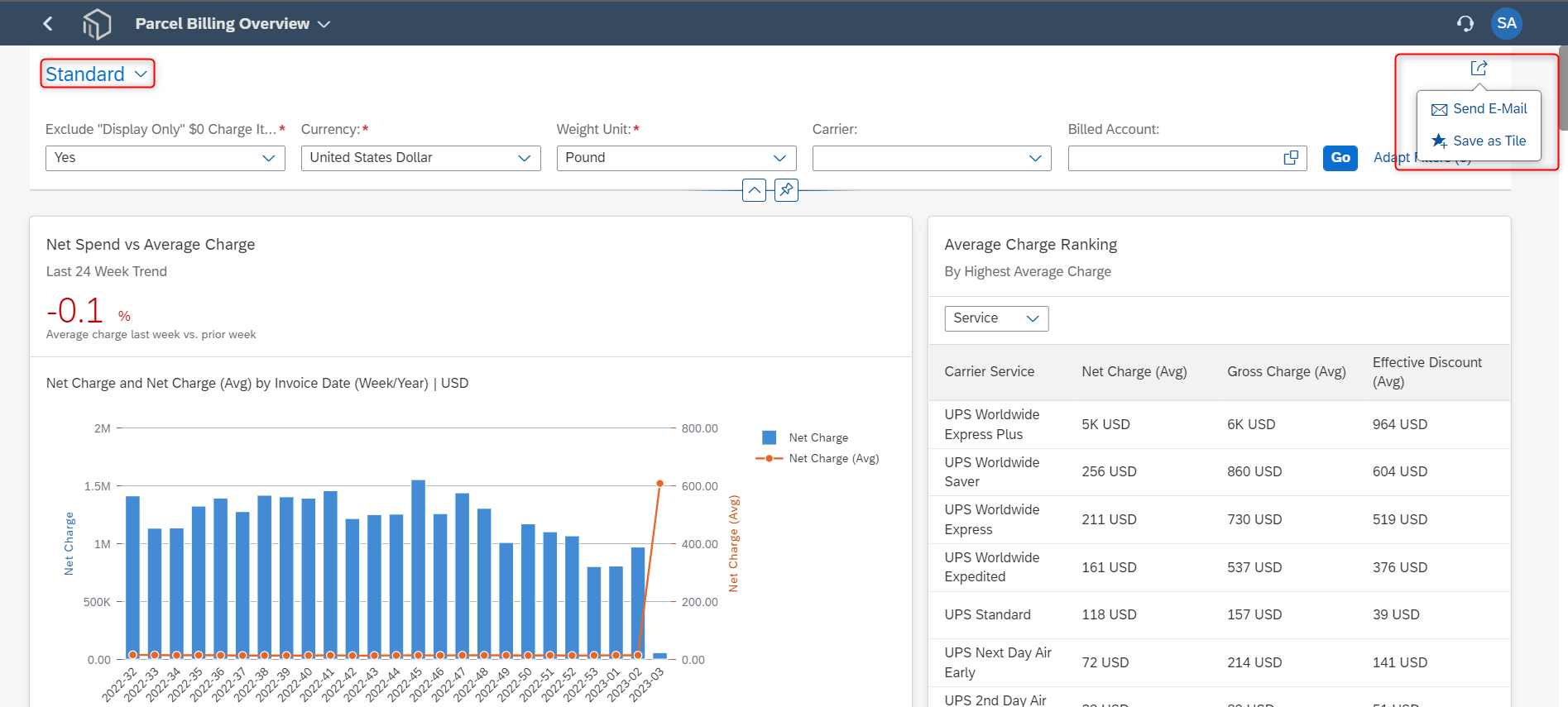Open value help in Billed Account field

(1290, 158)
